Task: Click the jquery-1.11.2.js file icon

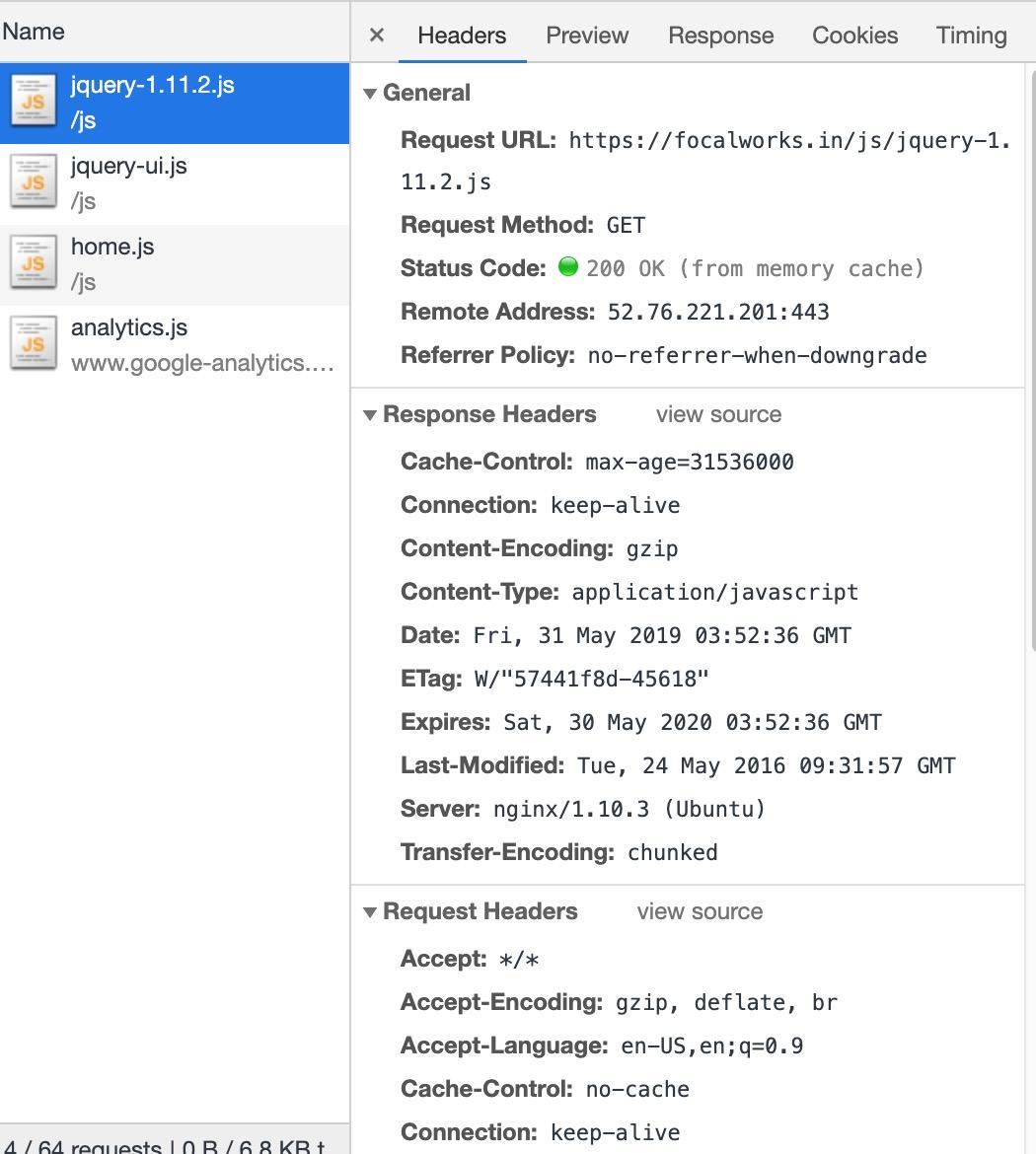Action: (x=33, y=103)
